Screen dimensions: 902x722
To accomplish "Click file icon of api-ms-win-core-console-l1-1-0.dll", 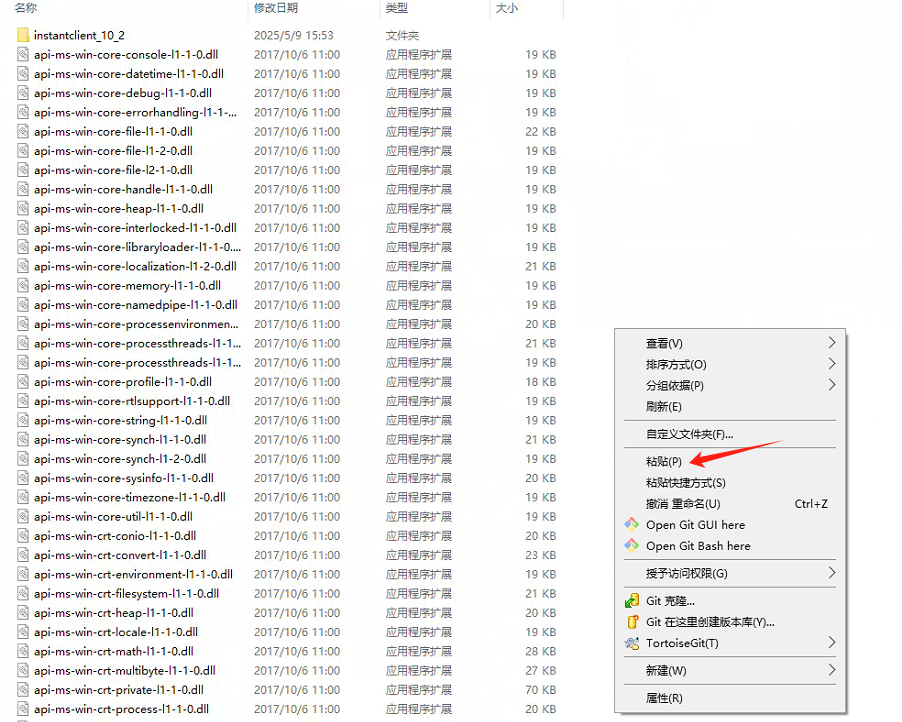I will click(23, 55).
